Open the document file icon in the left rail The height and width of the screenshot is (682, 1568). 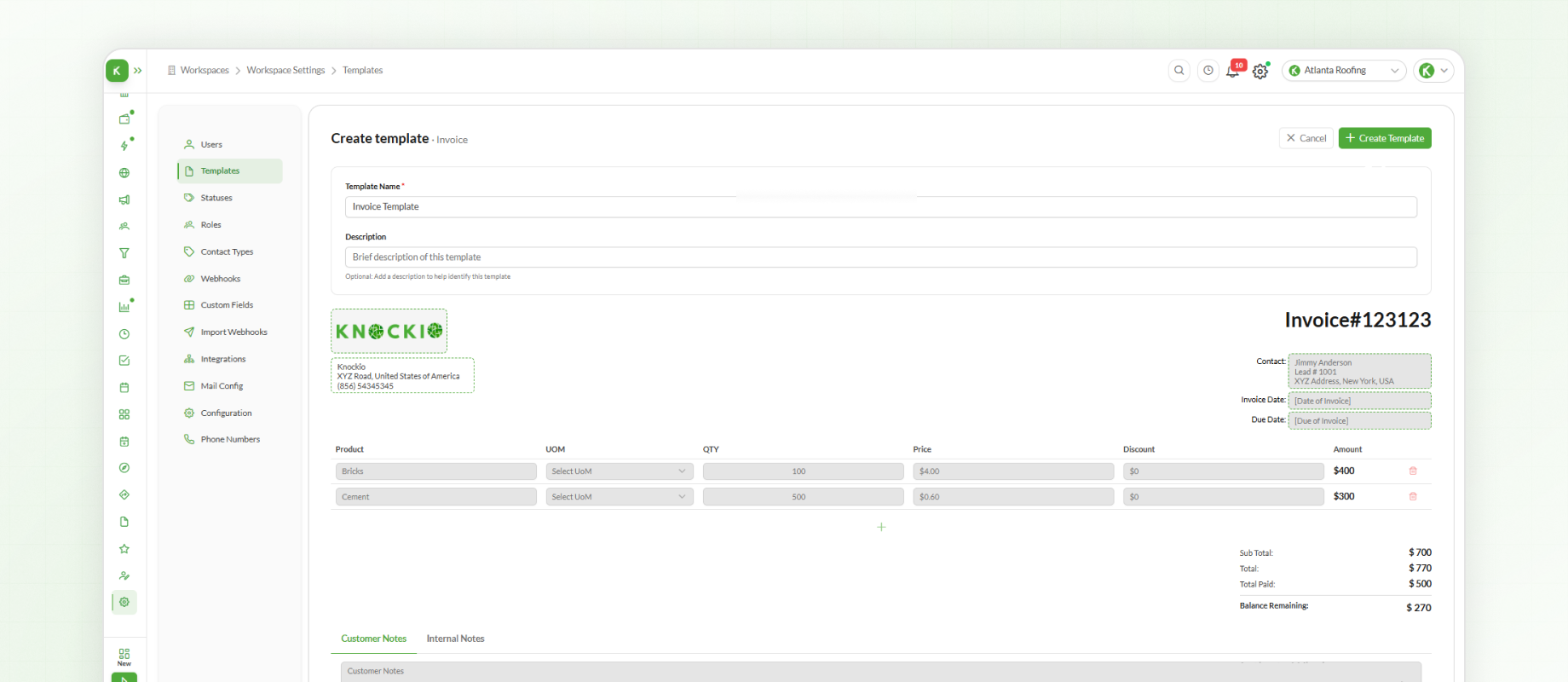[124, 522]
